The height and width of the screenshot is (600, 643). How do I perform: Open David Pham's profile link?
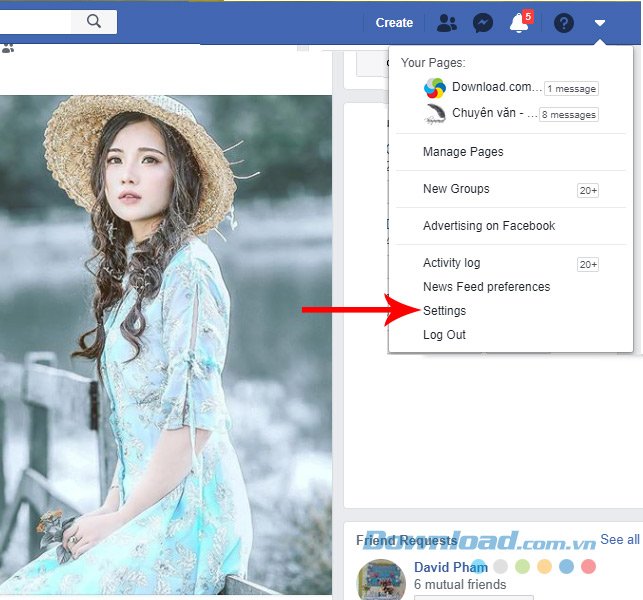451,567
